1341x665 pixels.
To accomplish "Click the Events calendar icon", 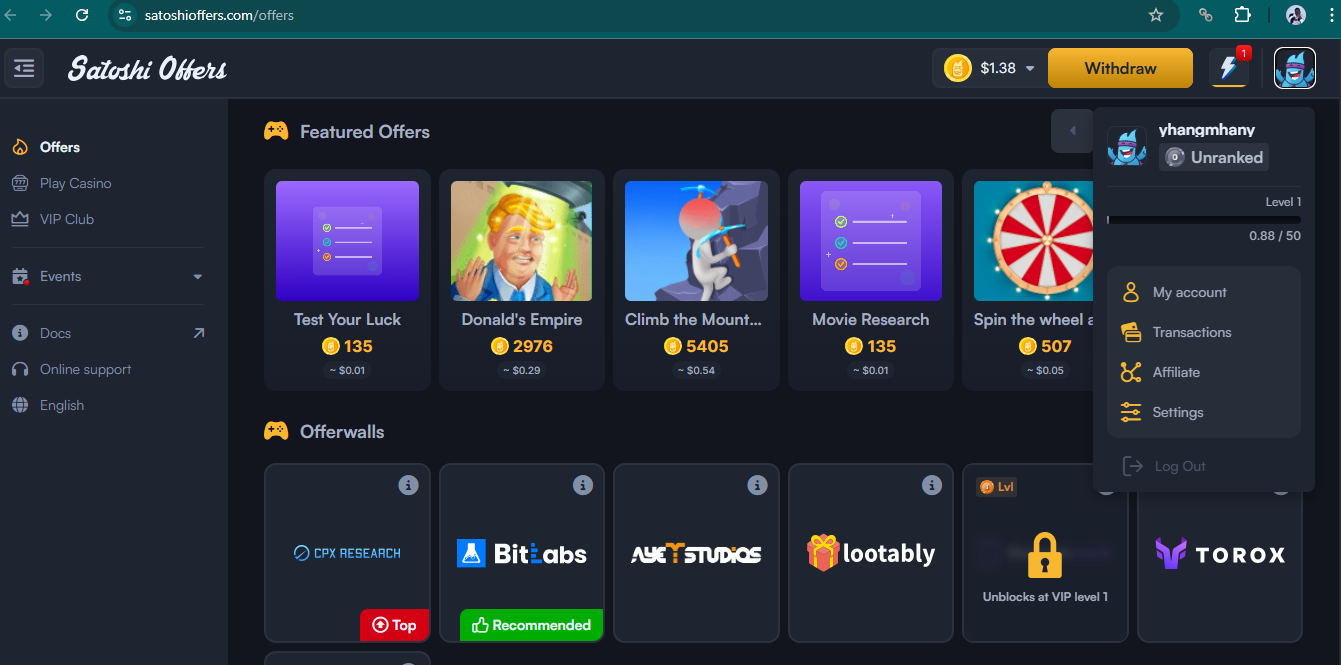I will click(19, 277).
